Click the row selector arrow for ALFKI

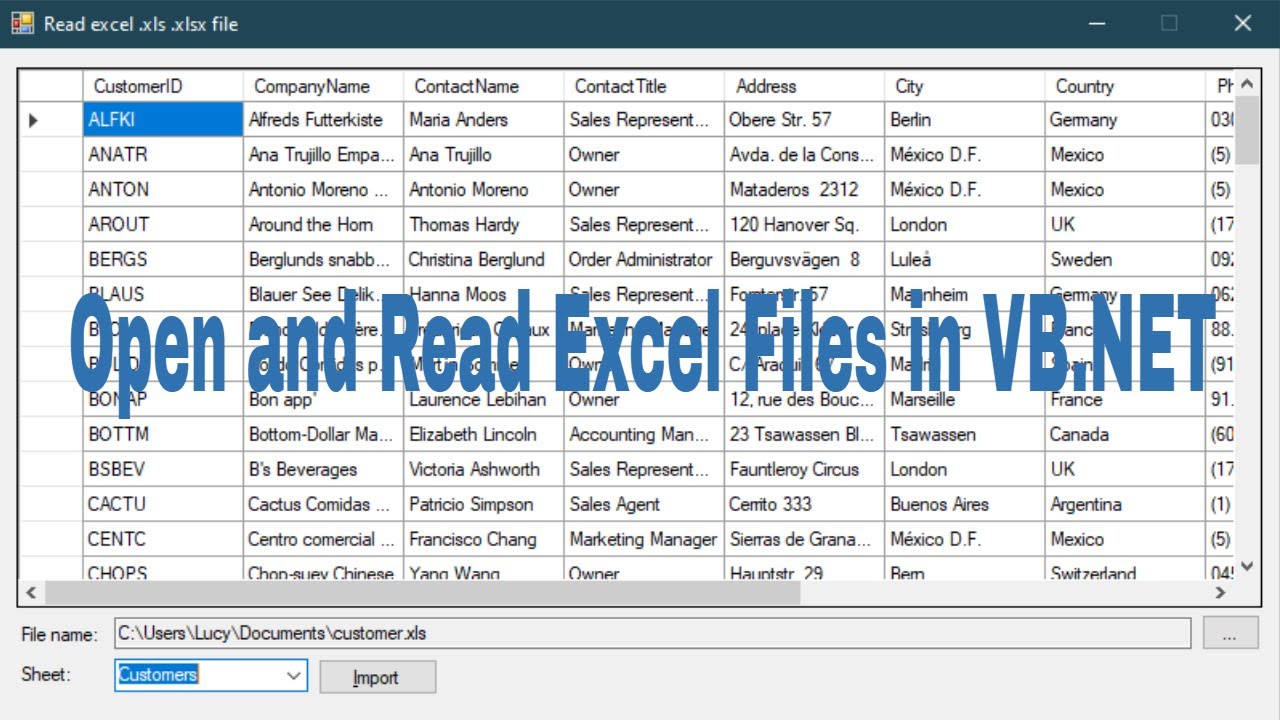click(x=33, y=120)
